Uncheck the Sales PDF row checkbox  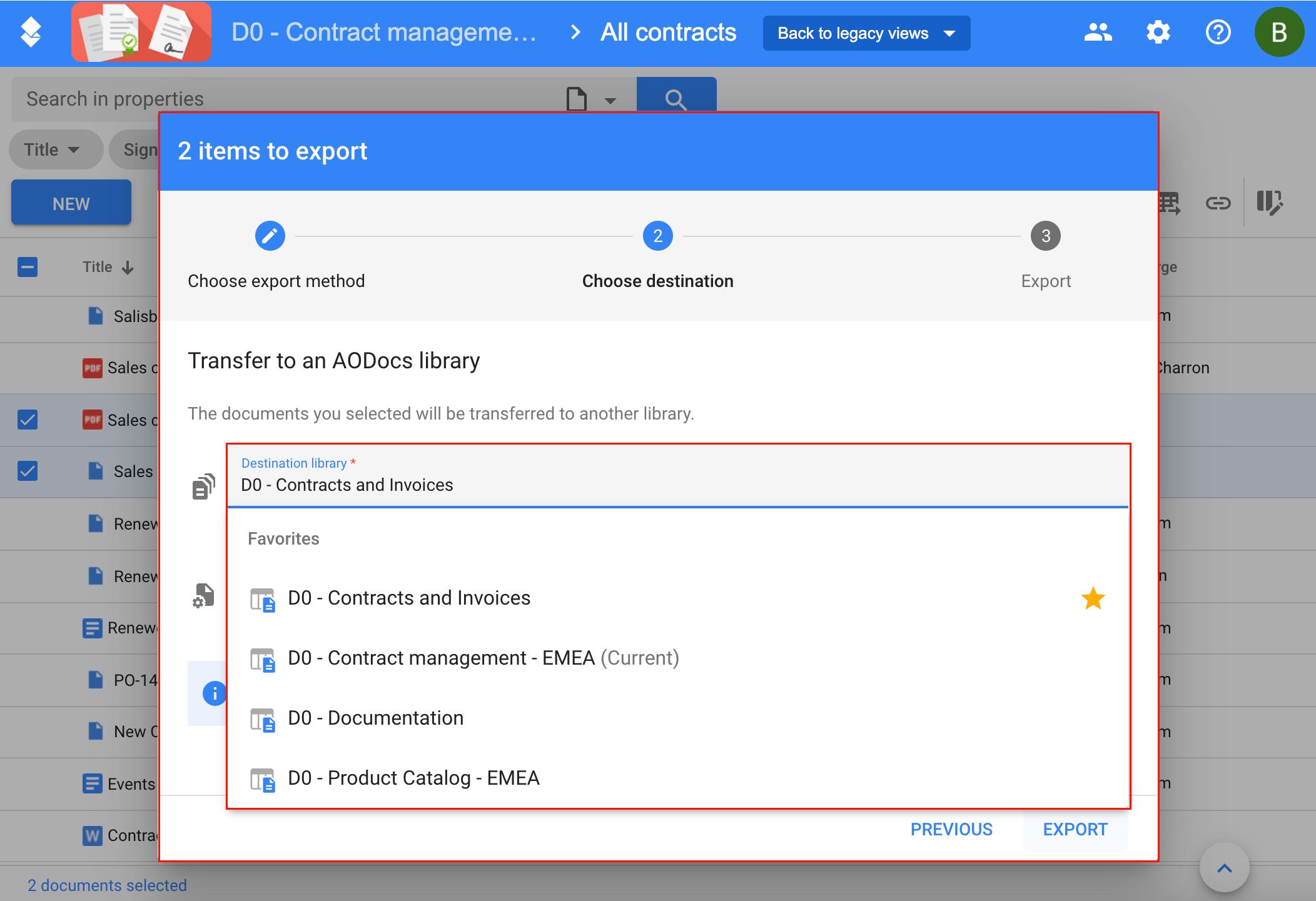pos(28,420)
